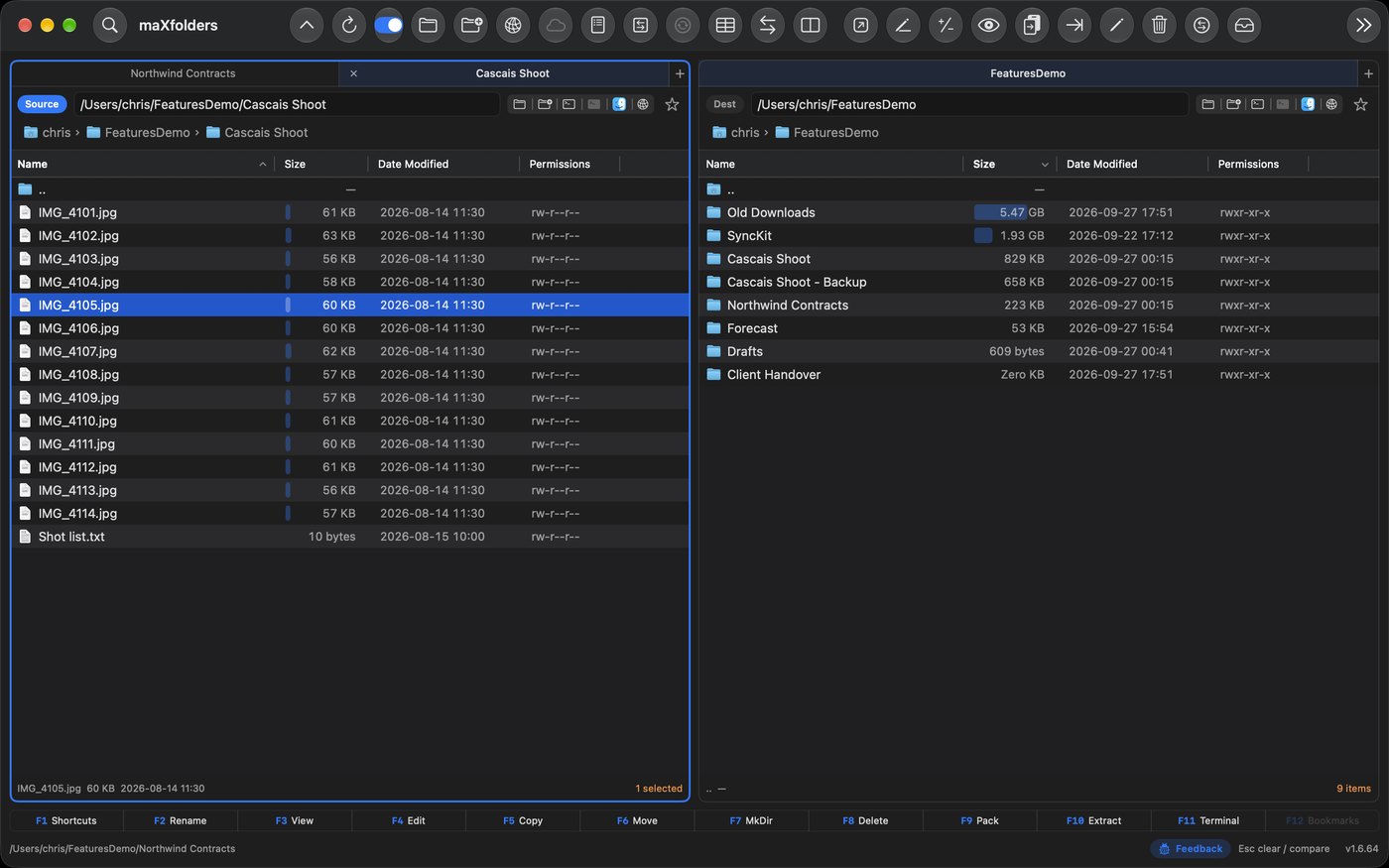Click the F5 Copy button
The image size is (1389, 868).
(x=523, y=820)
